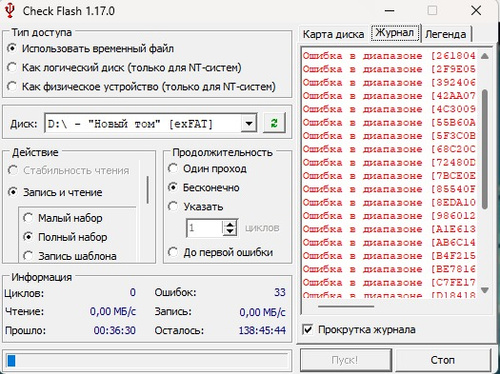The image size is (500, 374).
Task: Select 'Как физическое устройство' access option
Action: pos(141,87)
